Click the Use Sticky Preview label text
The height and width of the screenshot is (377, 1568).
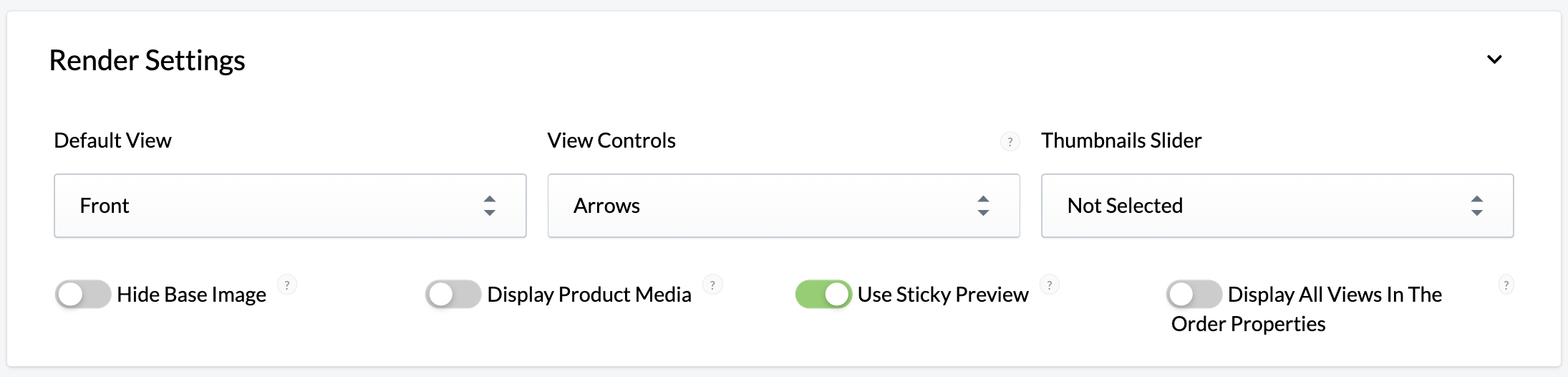[943, 295]
